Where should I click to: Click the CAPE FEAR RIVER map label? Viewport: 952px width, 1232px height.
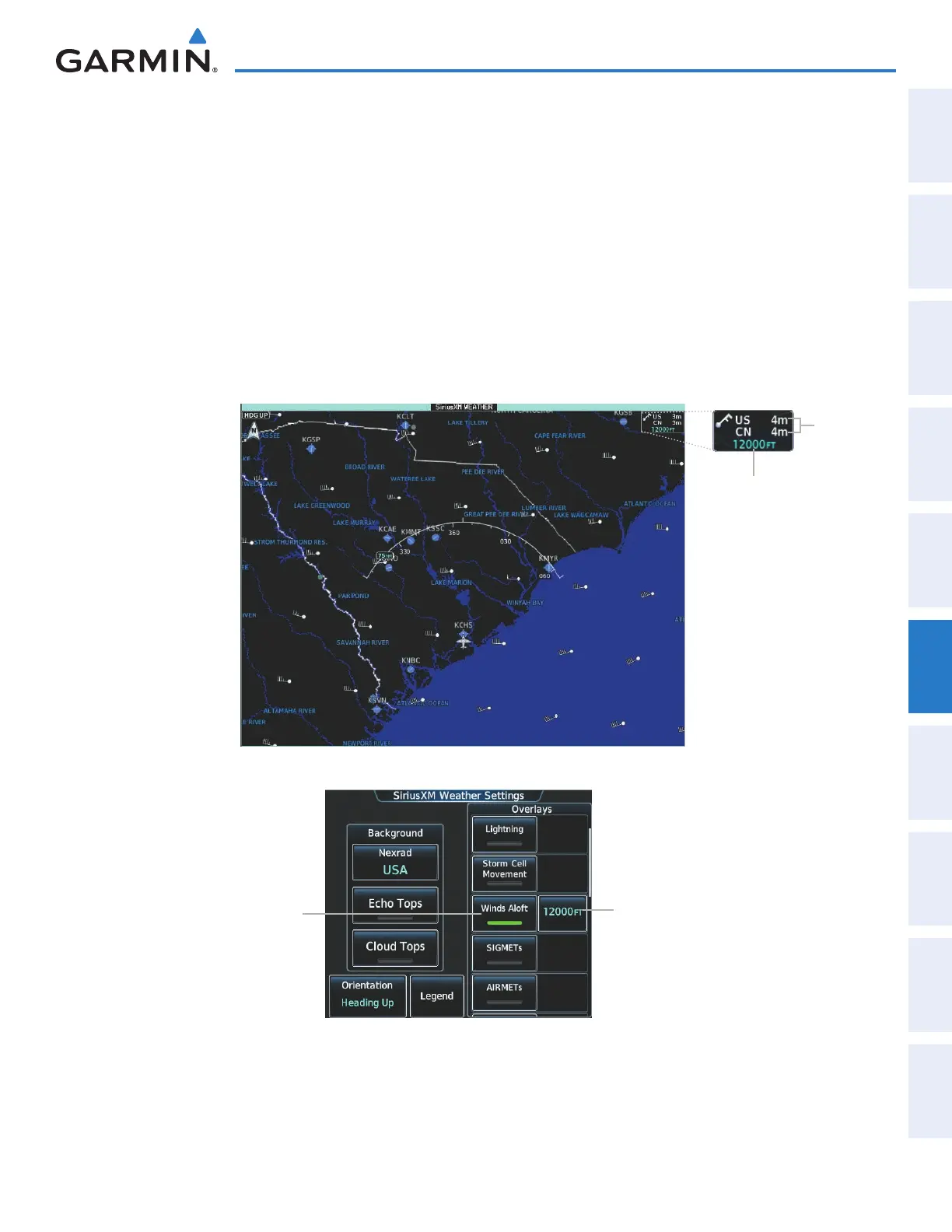pos(560,436)
